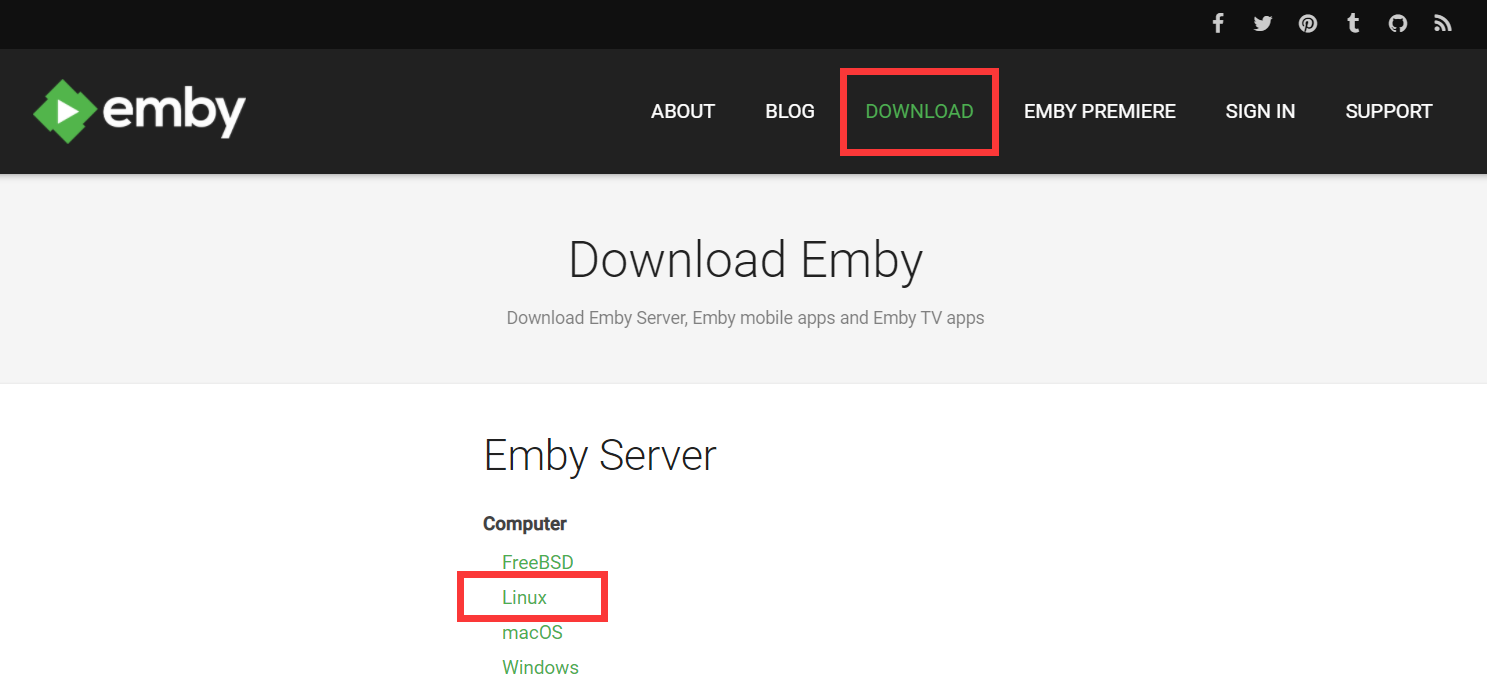Visit the Pinterest page icon
Screen dimensions: 1487x694
1308,23
